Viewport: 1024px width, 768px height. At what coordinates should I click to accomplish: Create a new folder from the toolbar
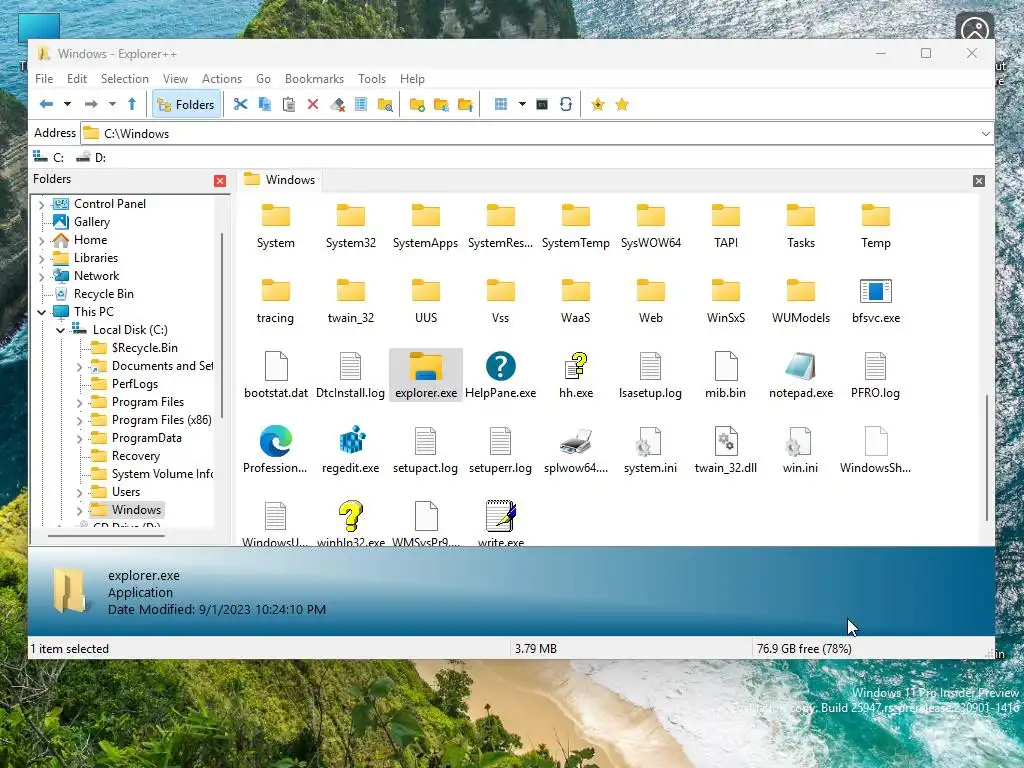pyautogui.click(x=417, y=104)
